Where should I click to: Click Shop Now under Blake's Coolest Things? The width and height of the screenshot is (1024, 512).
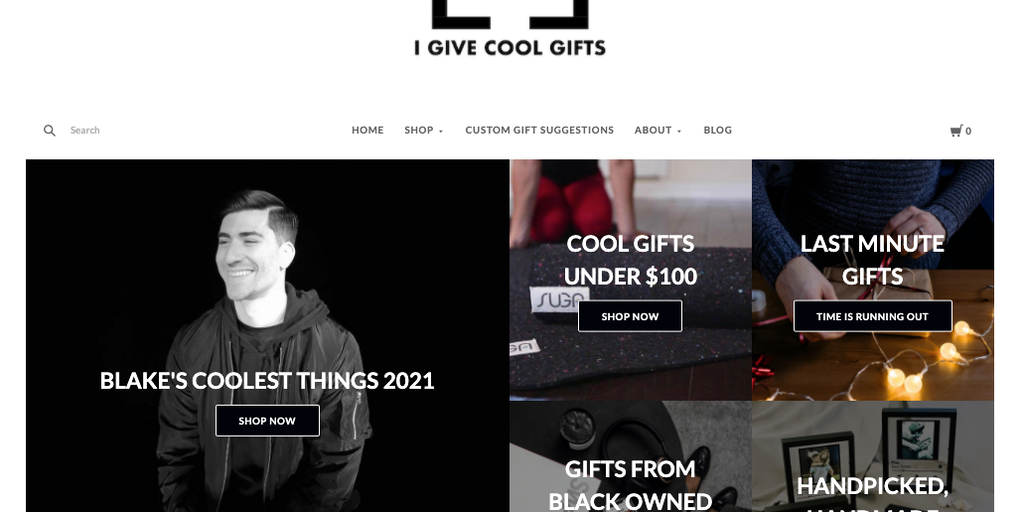267,421
